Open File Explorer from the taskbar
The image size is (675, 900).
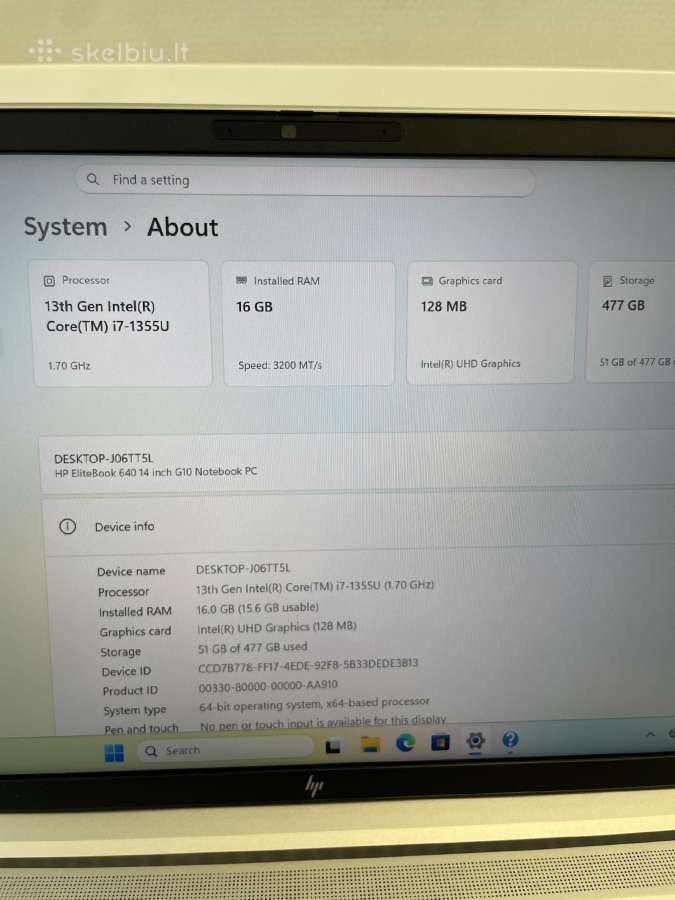tap(370, 744)
